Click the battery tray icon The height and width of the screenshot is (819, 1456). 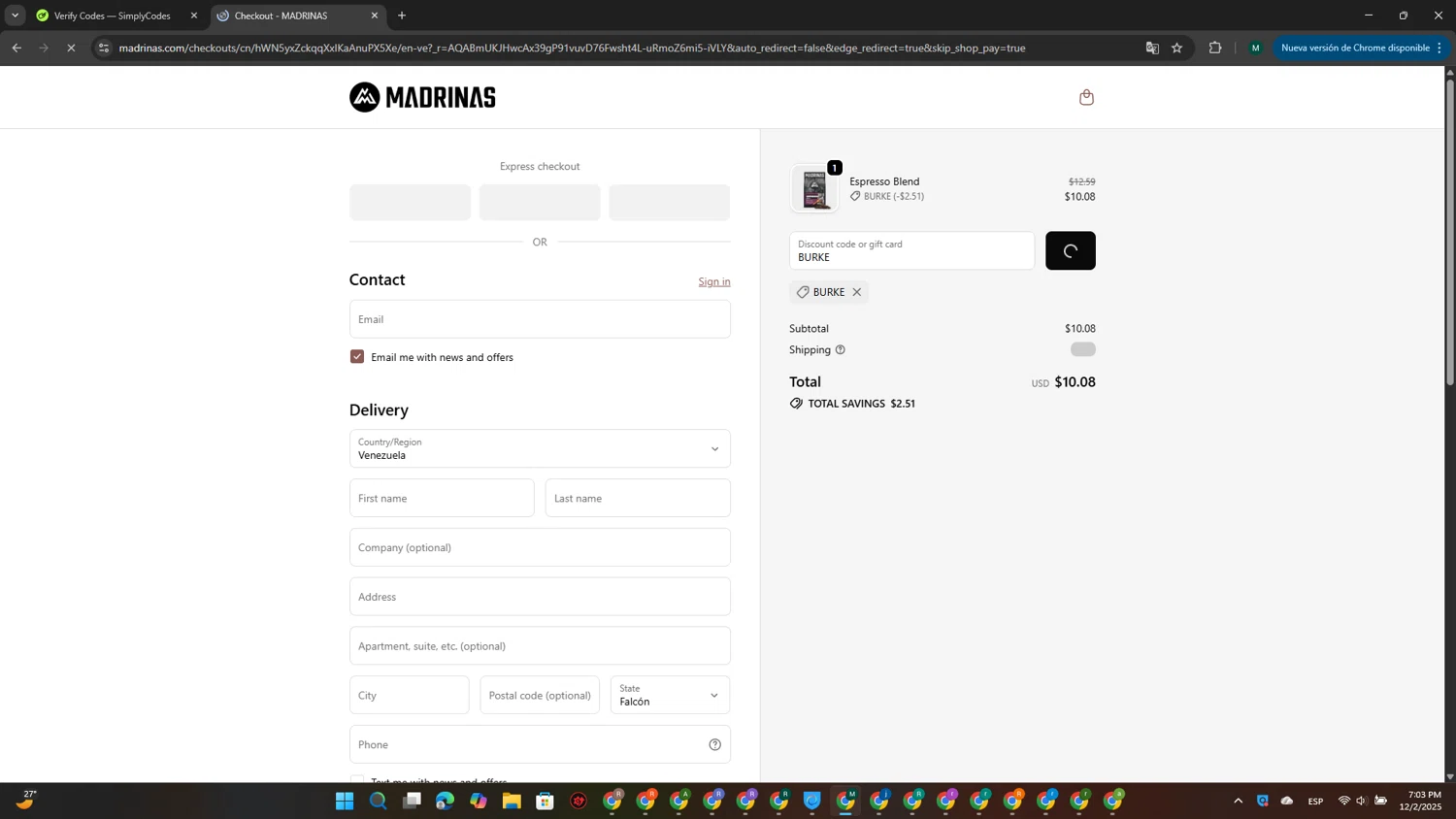[1380, 801]
